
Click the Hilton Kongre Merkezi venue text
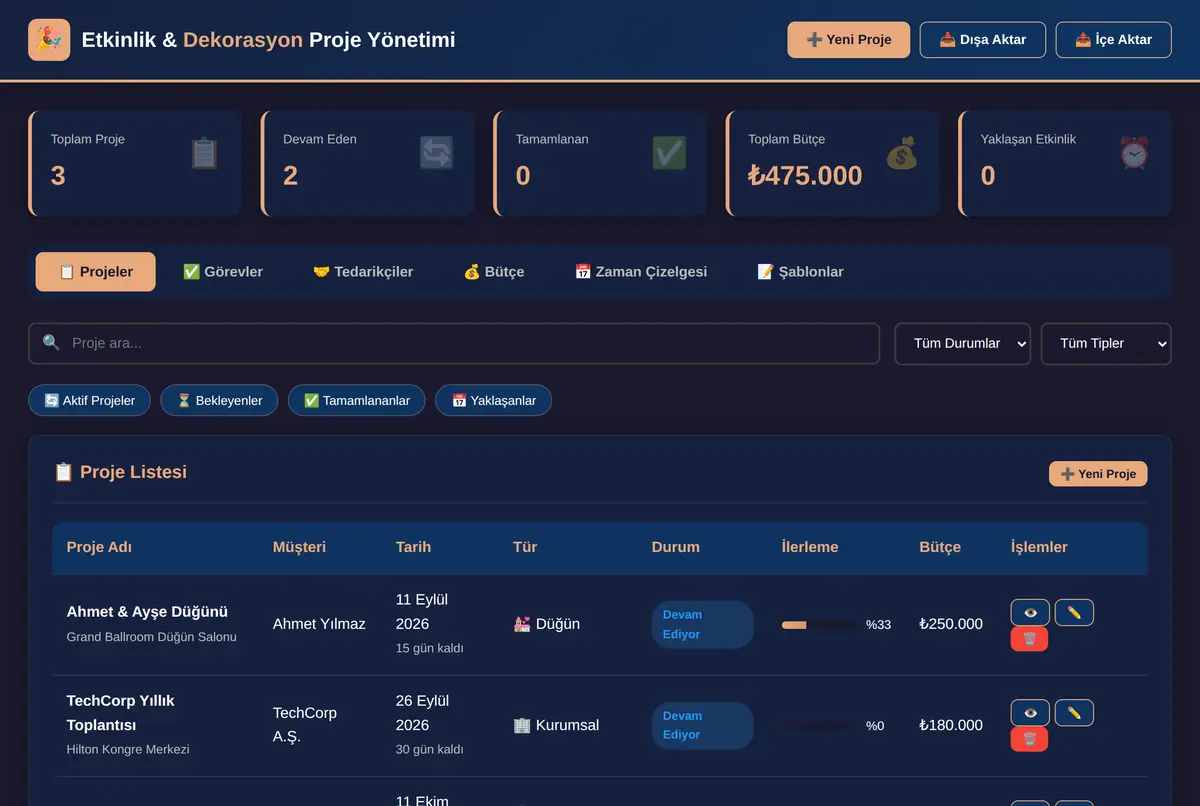click(x=128, y=749)
